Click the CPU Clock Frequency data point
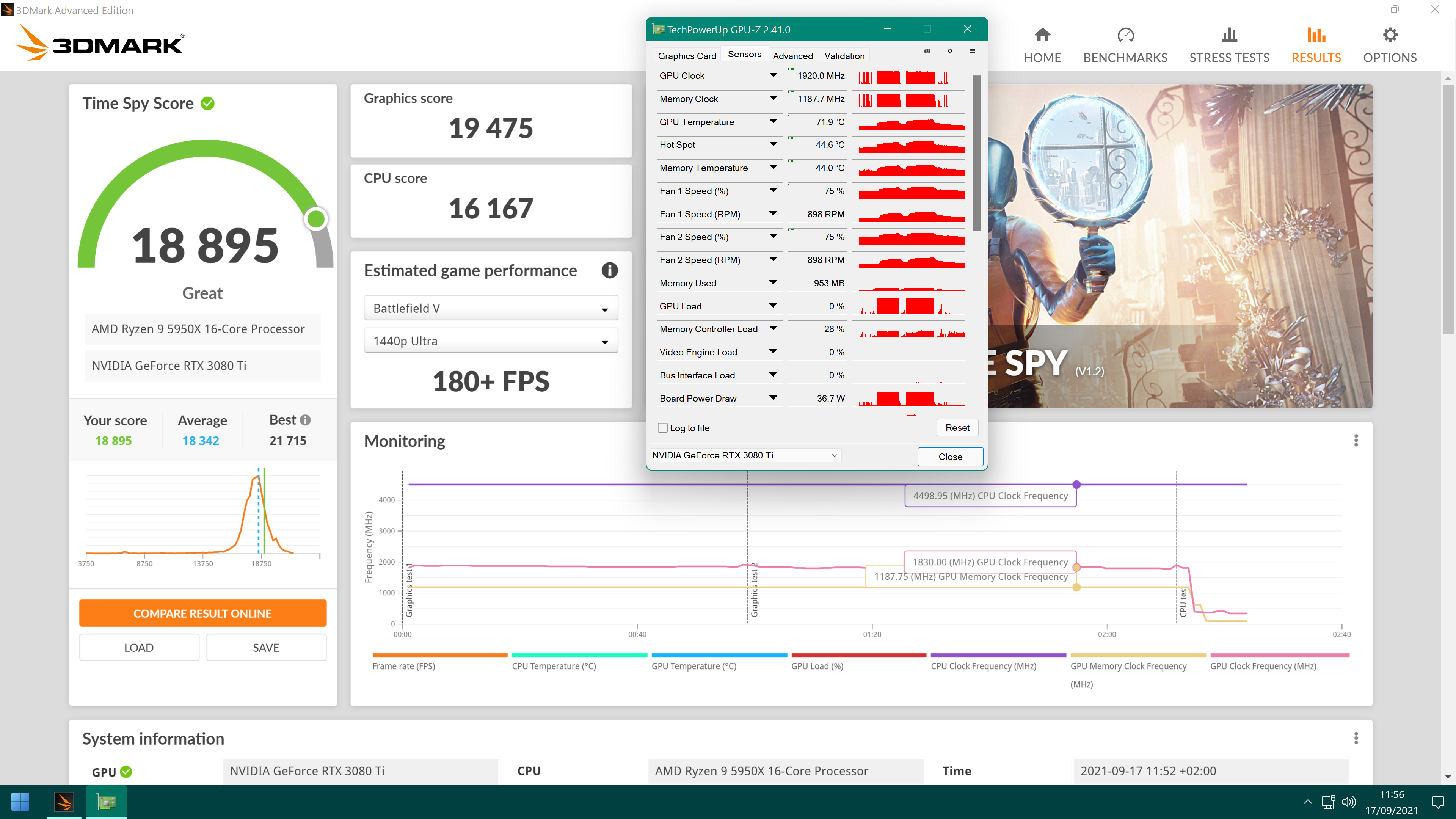This screenshot has width=1456, height=819. [x=1077, y=485]
